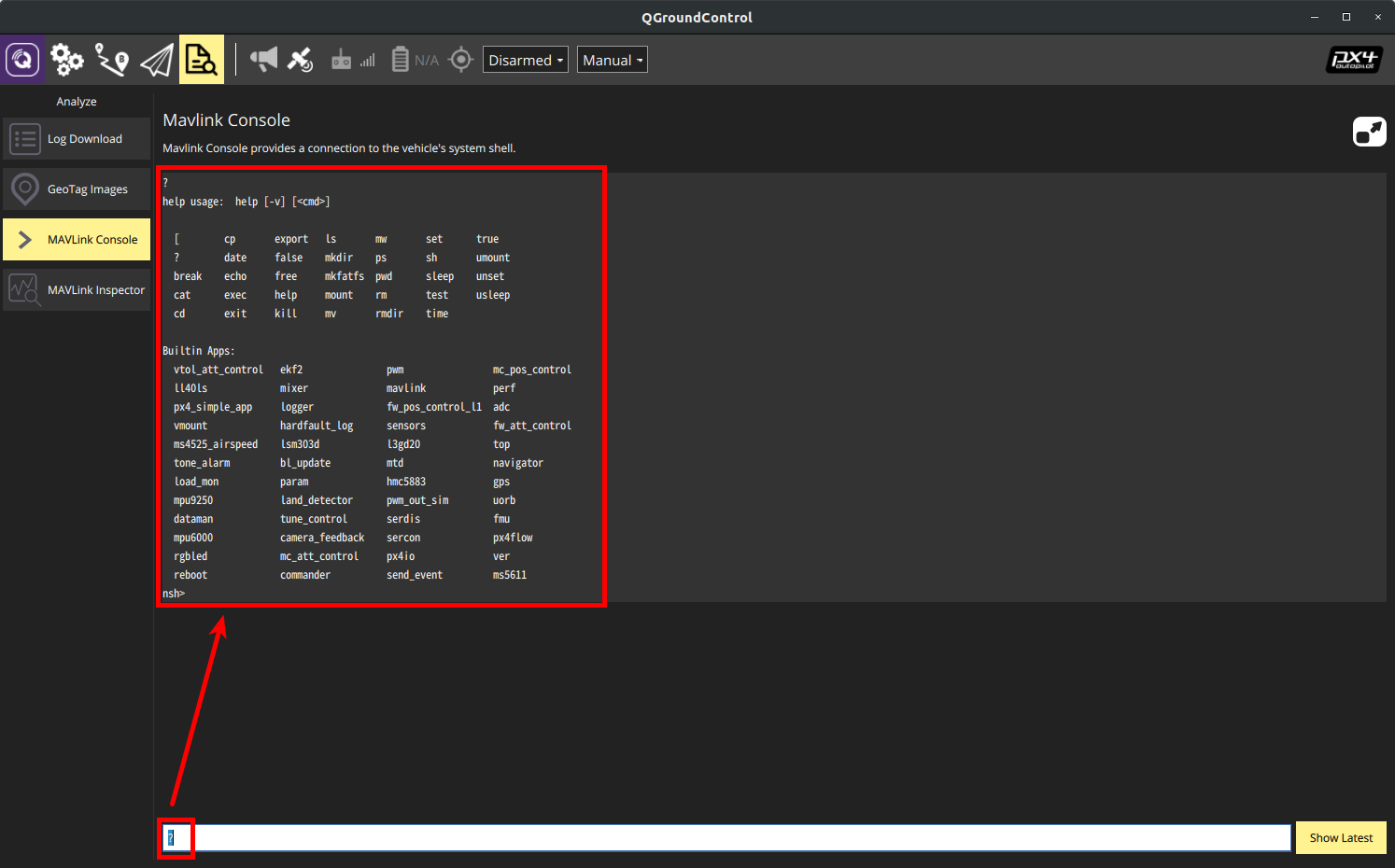Click 'mc_pos_control' in console output

532,370
